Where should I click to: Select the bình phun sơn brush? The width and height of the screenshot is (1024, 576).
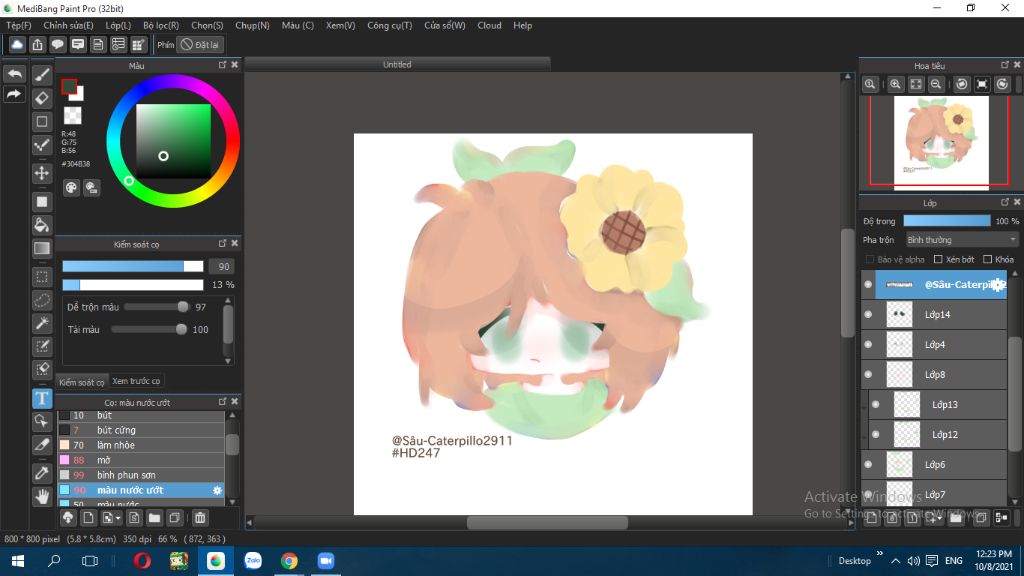click(x=141, y=475)
